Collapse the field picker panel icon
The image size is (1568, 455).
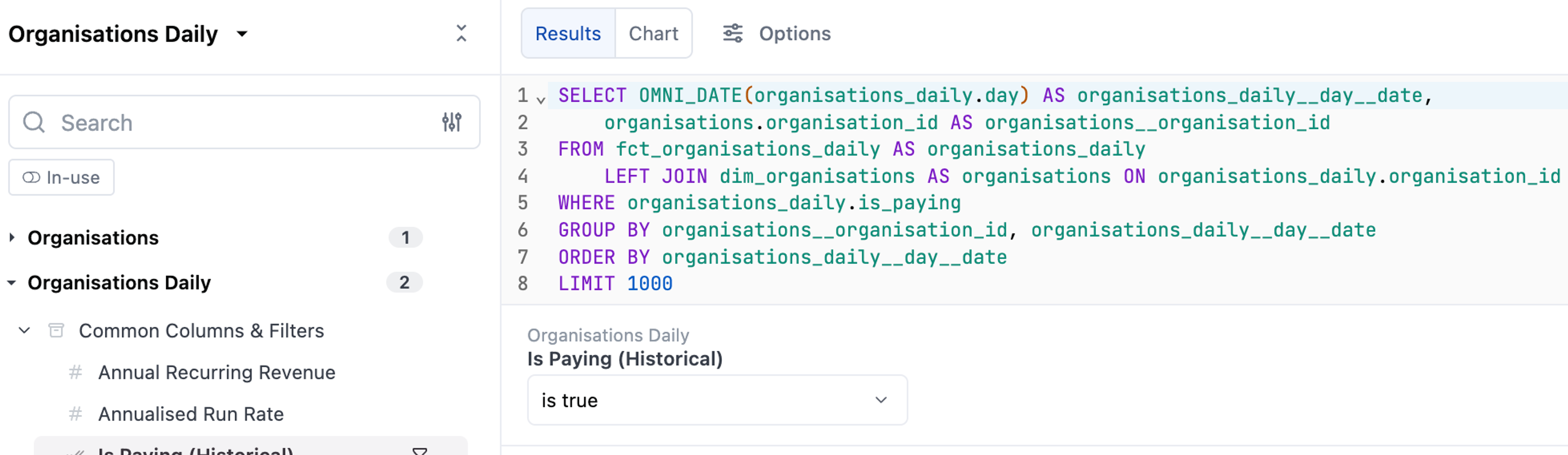(461, 33)
